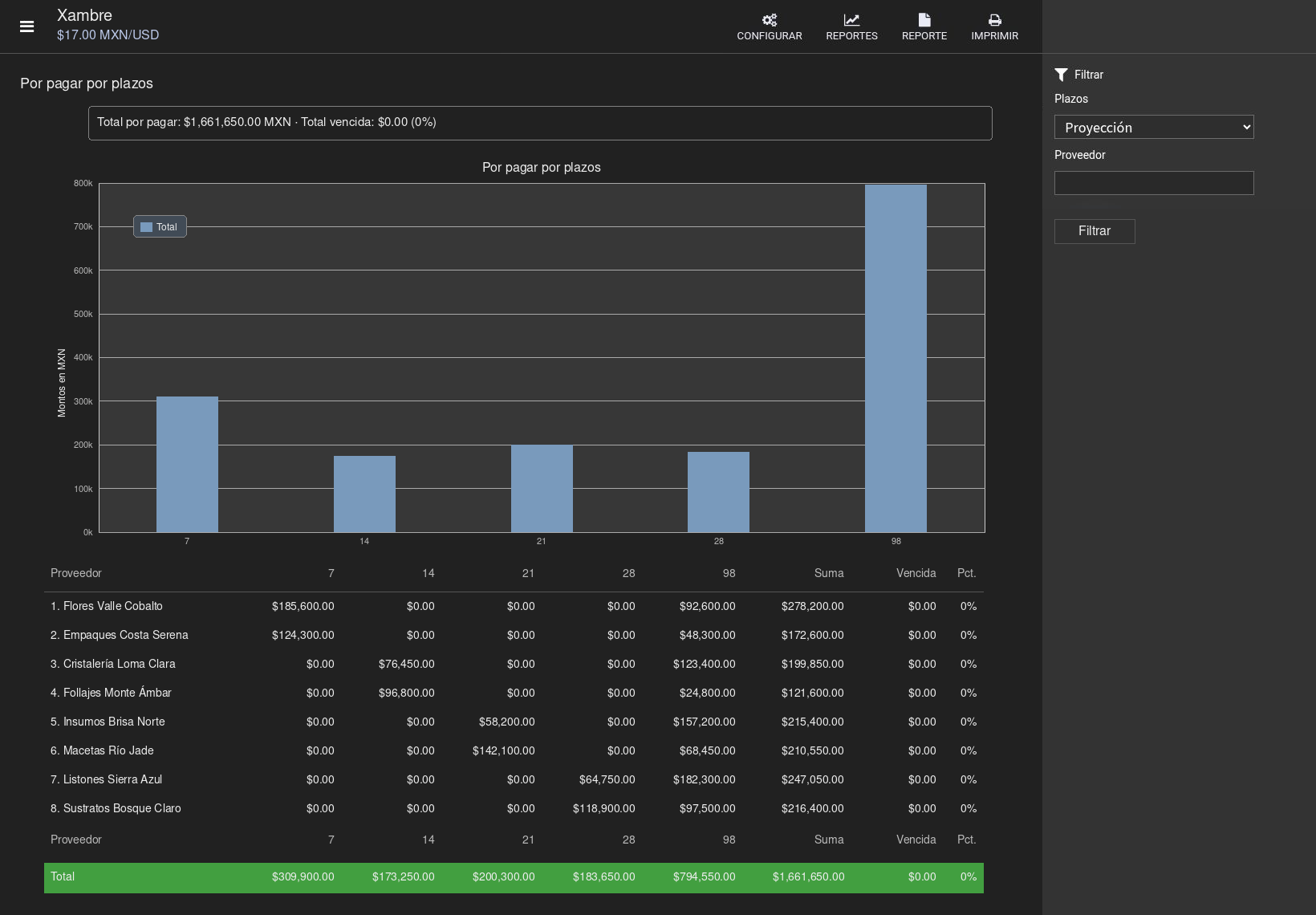Click the $794,550.00 total cell
The height and width of the screenshot is (915, 1316).
click(705, 876)
